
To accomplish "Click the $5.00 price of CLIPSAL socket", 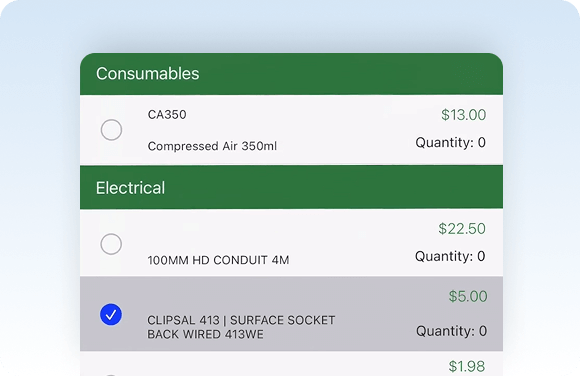I will coord(468,296).
